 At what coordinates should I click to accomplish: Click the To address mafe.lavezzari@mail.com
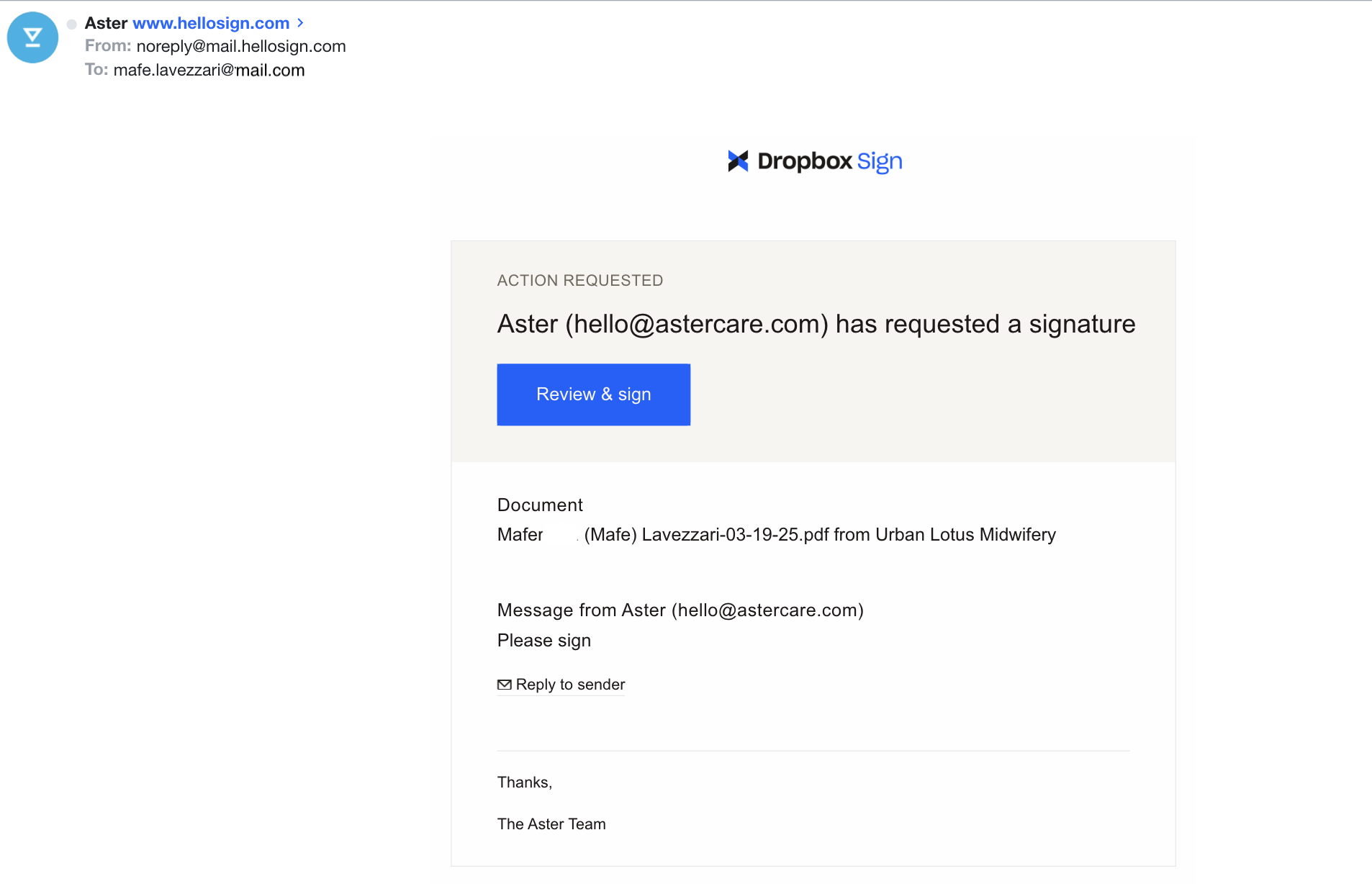click(209, 70)
